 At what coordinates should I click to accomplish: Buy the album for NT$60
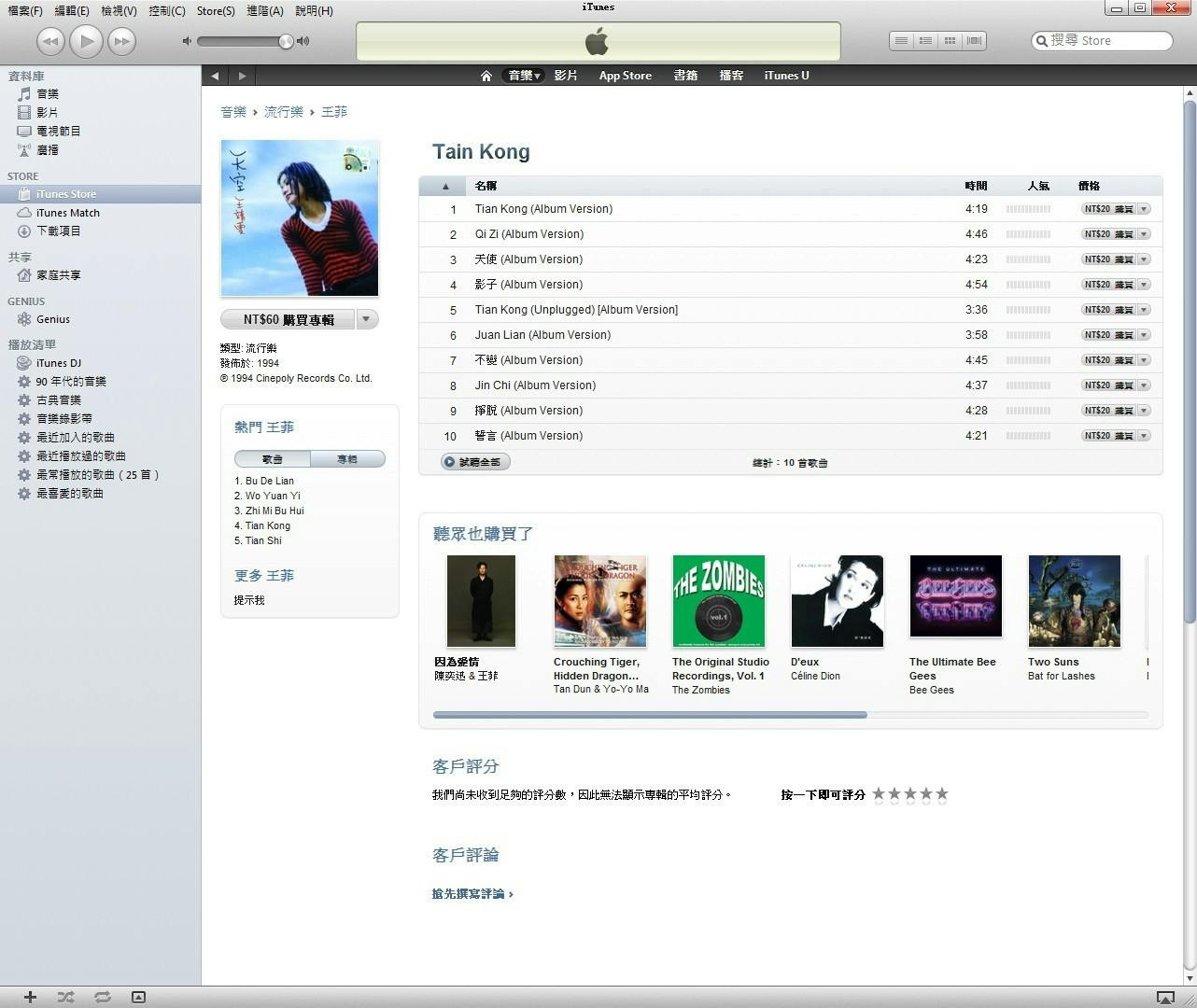click(x=289, y=320)
